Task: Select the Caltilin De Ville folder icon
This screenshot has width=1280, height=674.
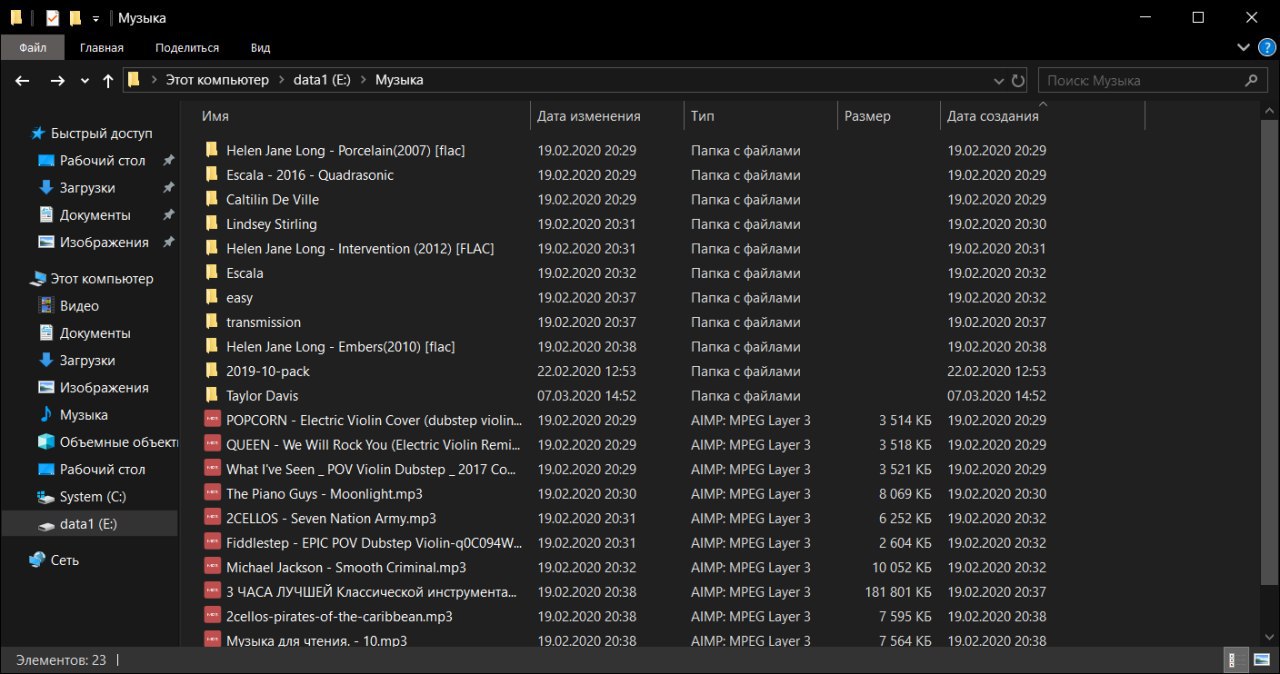Action: point(212,199)
